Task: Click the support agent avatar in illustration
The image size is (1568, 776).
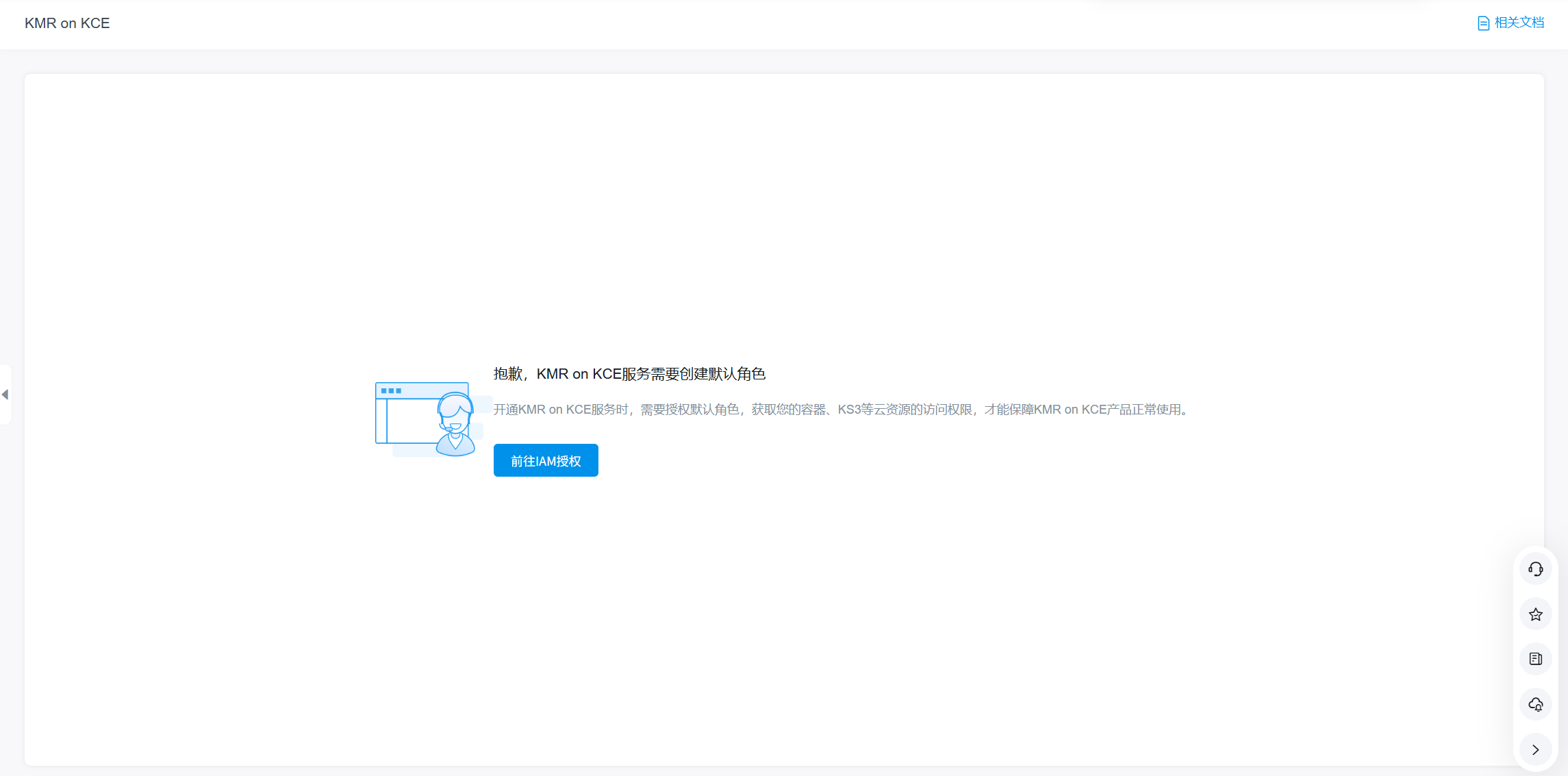Action: (455, 425)
